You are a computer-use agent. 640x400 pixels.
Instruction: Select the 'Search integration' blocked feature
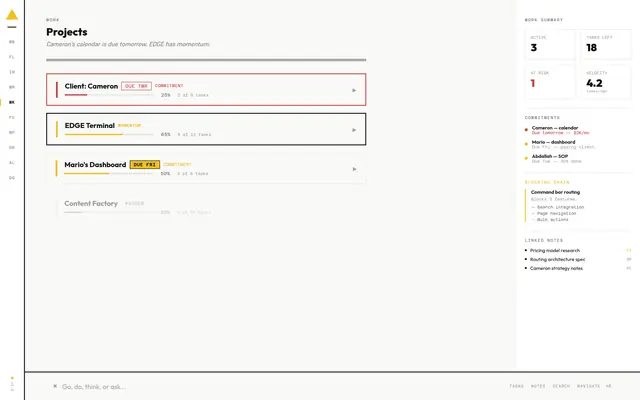560,207
